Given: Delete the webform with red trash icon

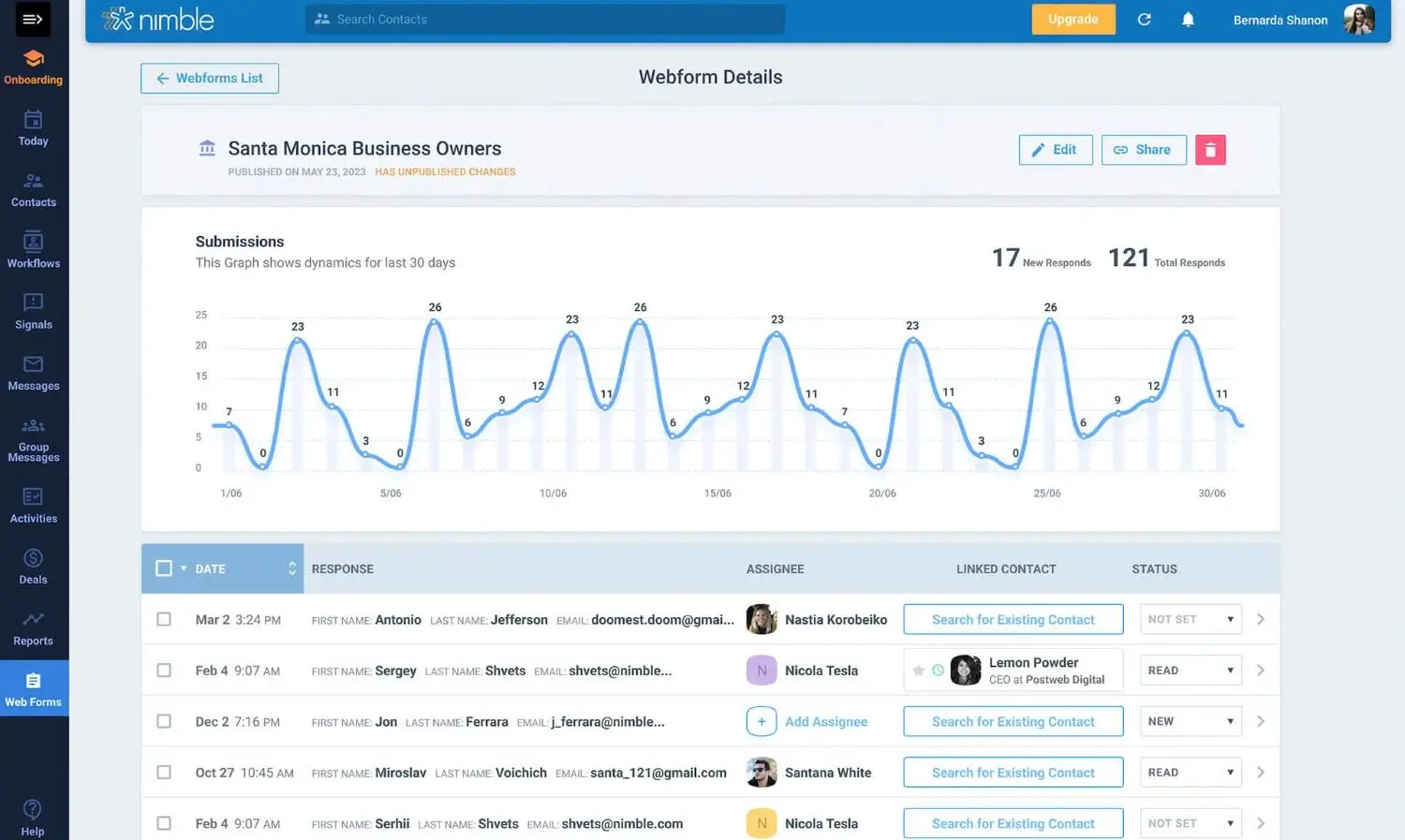Looking at the screenshot, I should (1210, 150).
